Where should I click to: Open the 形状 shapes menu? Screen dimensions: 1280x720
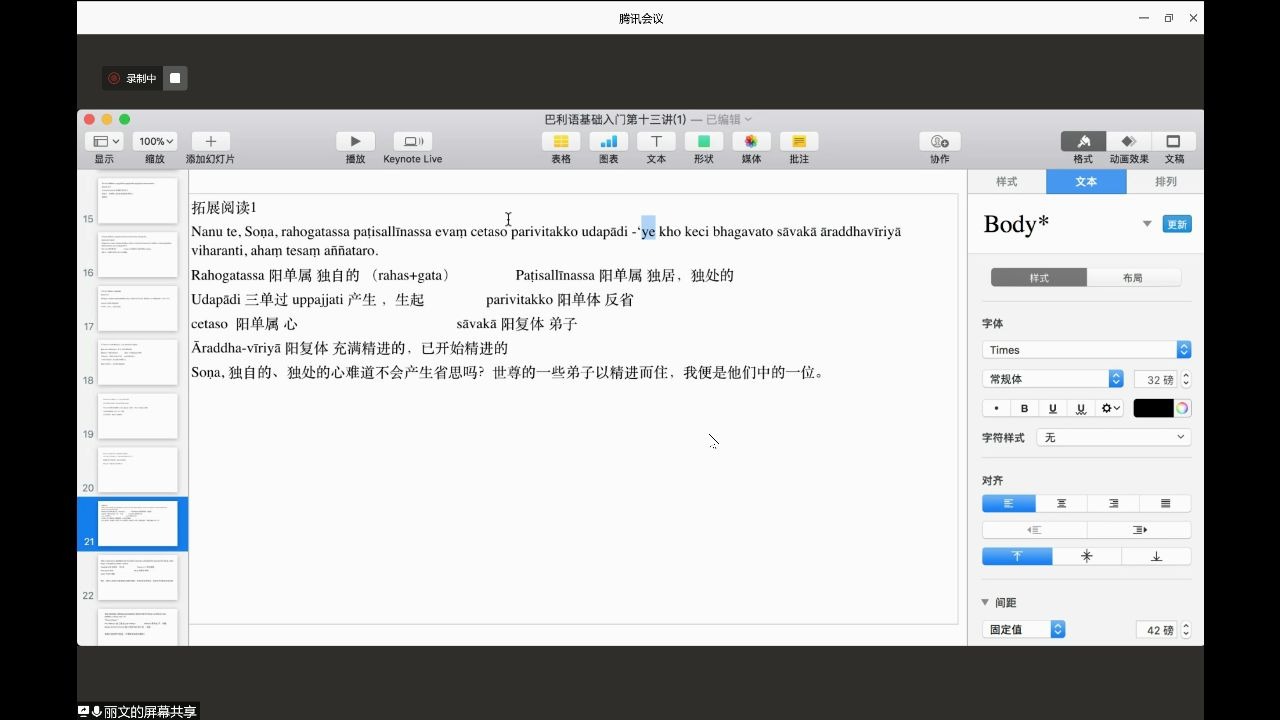(704, 142)
